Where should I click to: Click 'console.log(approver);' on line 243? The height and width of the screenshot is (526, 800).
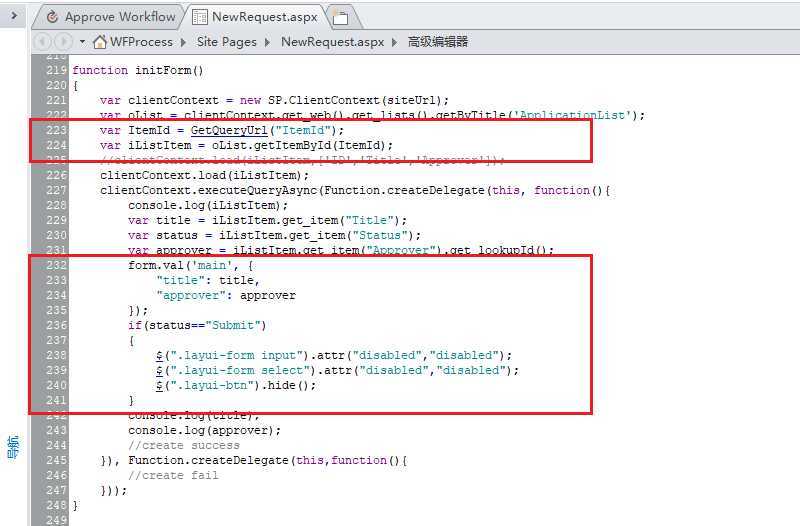(x=205, y=431)
